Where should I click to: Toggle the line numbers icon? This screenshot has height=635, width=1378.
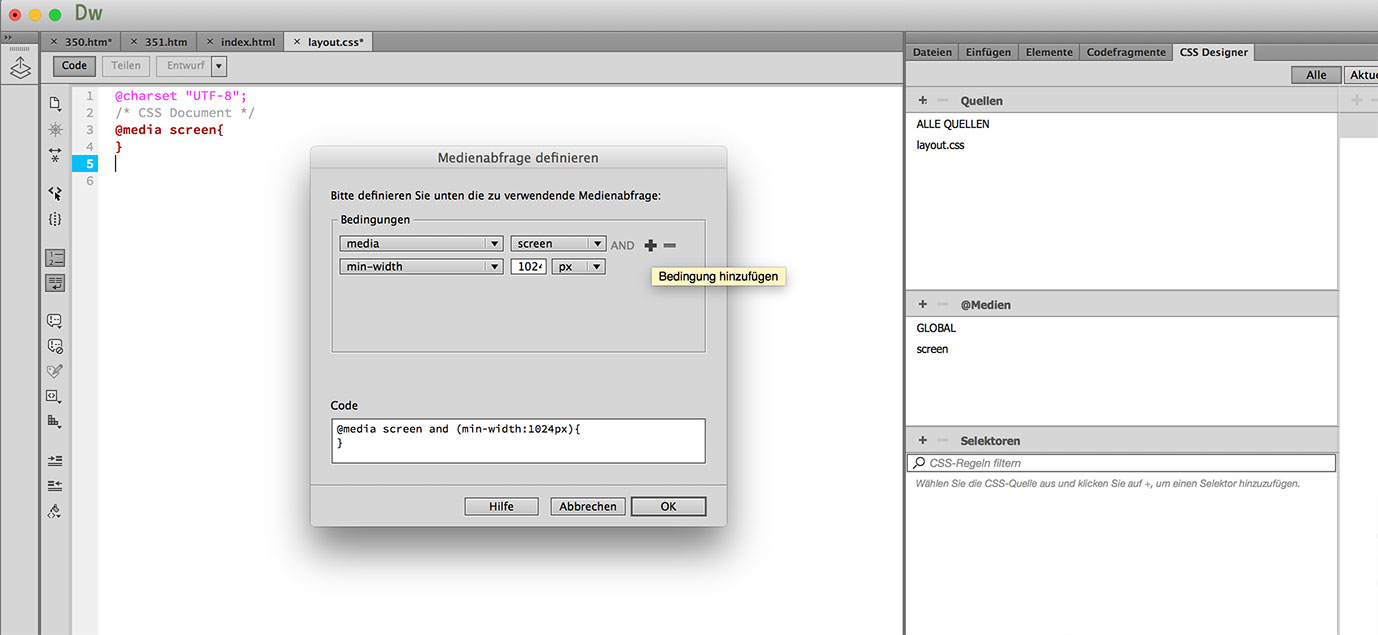click(55, 258)
